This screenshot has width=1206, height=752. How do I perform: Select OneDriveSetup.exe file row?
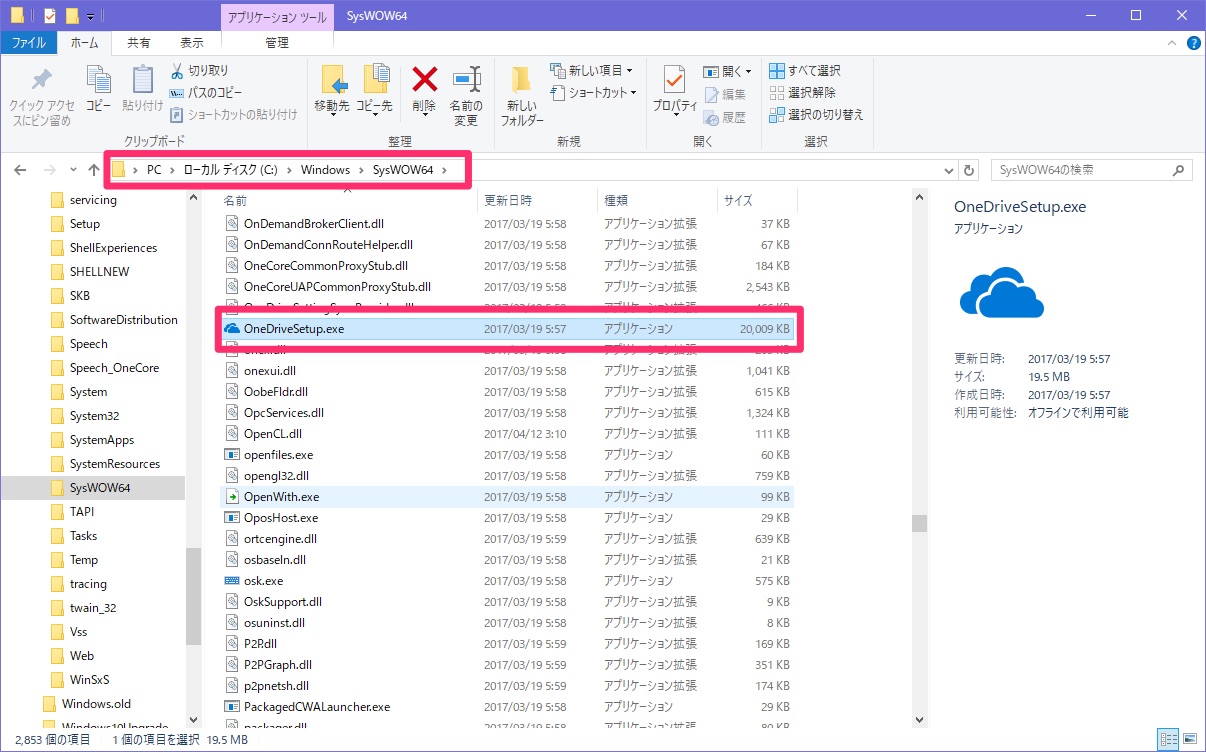click(508, 328)
